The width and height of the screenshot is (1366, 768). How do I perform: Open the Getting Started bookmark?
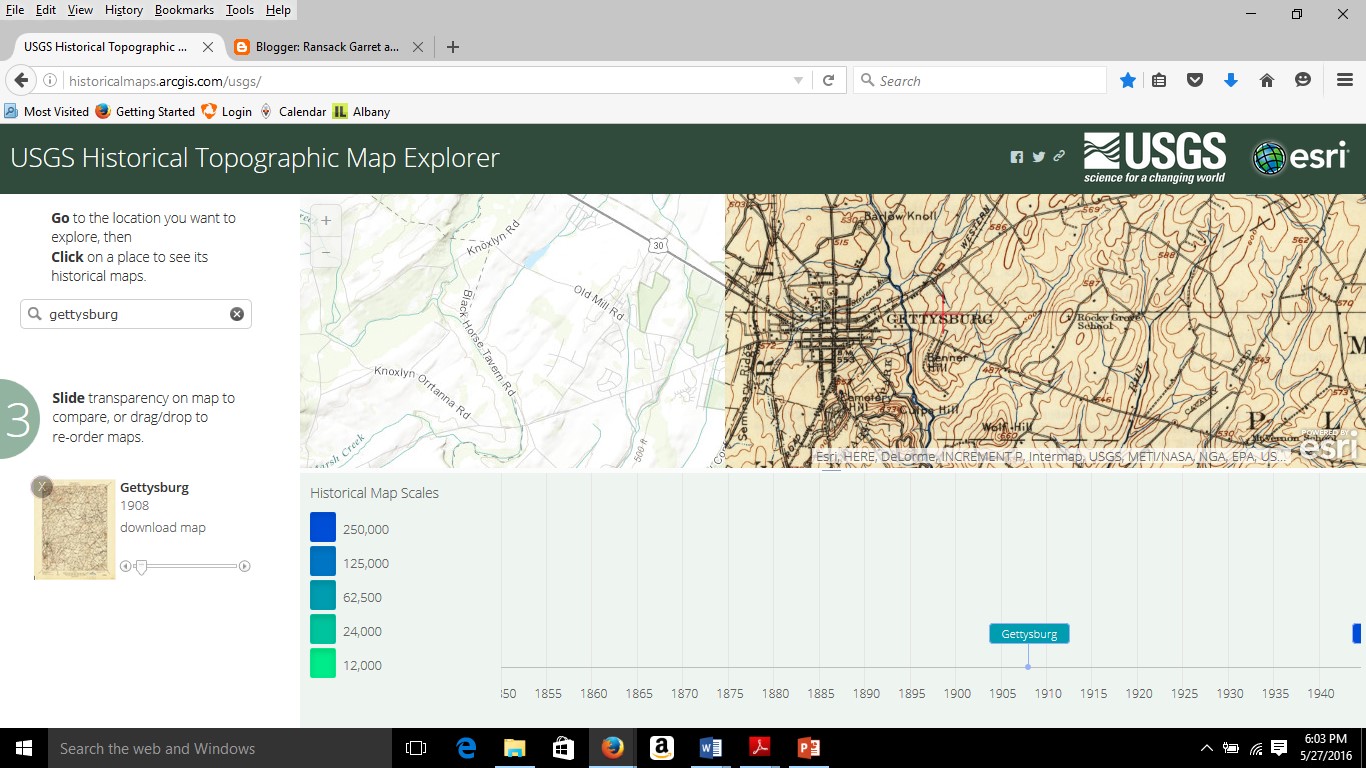[145, 112]
